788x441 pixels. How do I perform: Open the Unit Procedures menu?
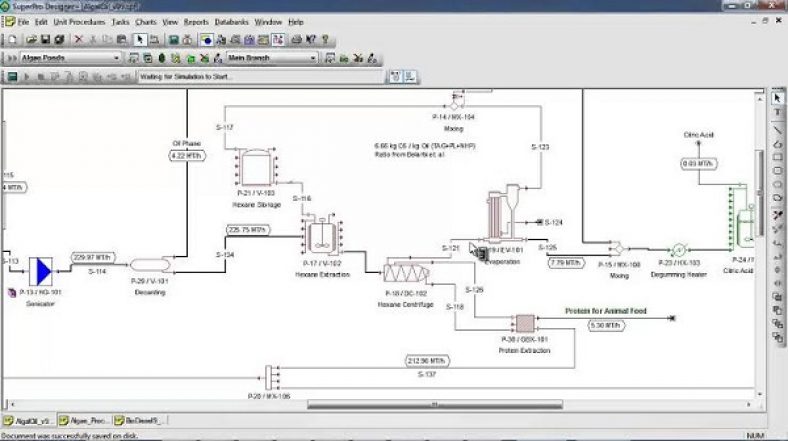[x=79, y=22]
